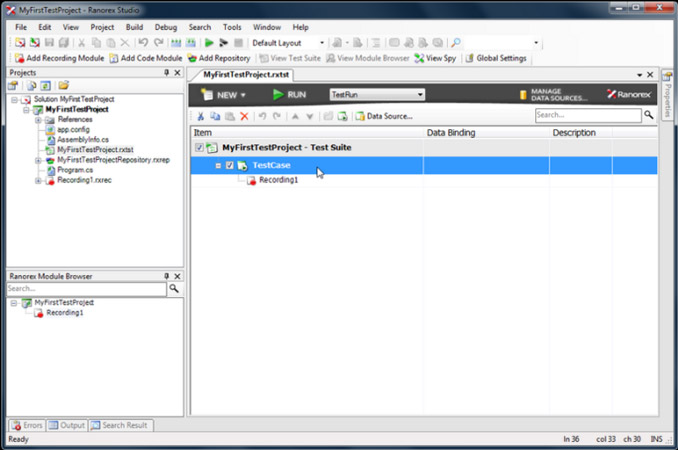
Task: Open the NEW dropdown button
Action: click(x=224, y=95)
